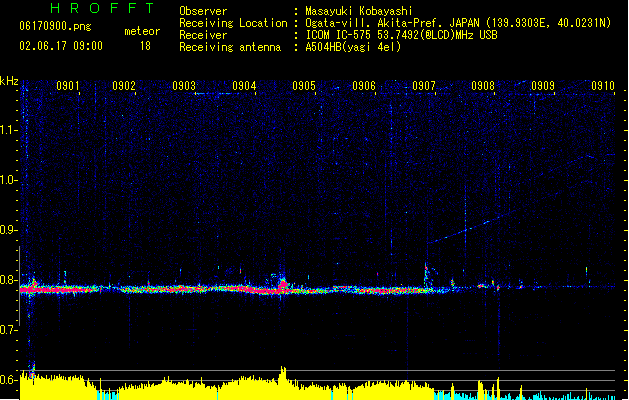Click the 0909 time marker
The height and width of the screenshot is (400, 629).
(x=543, y=86)
